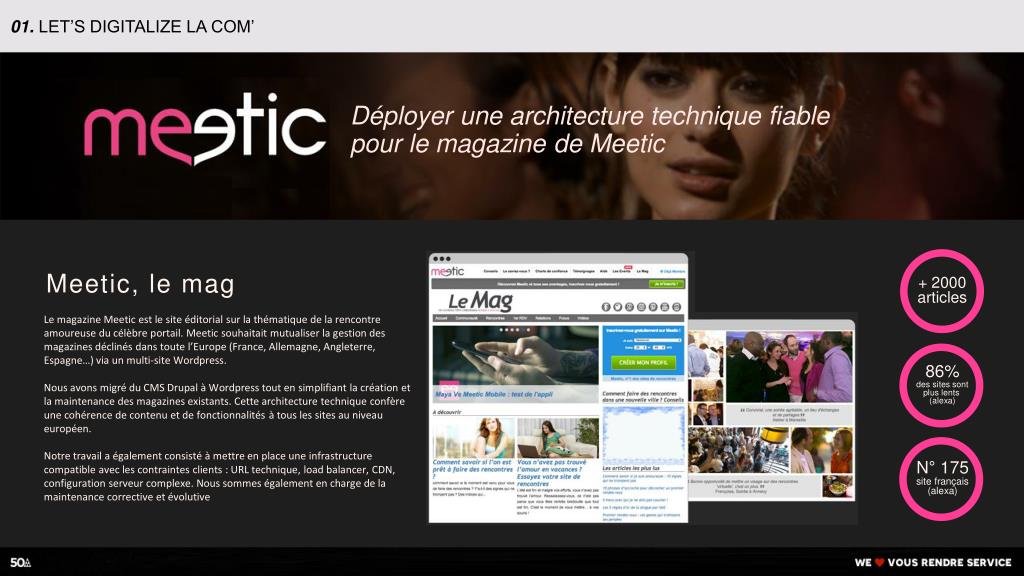This screenshot has height=576, width=1024.
Task: Select the Relations tab in grey nav bar
Action: (543, 318)
